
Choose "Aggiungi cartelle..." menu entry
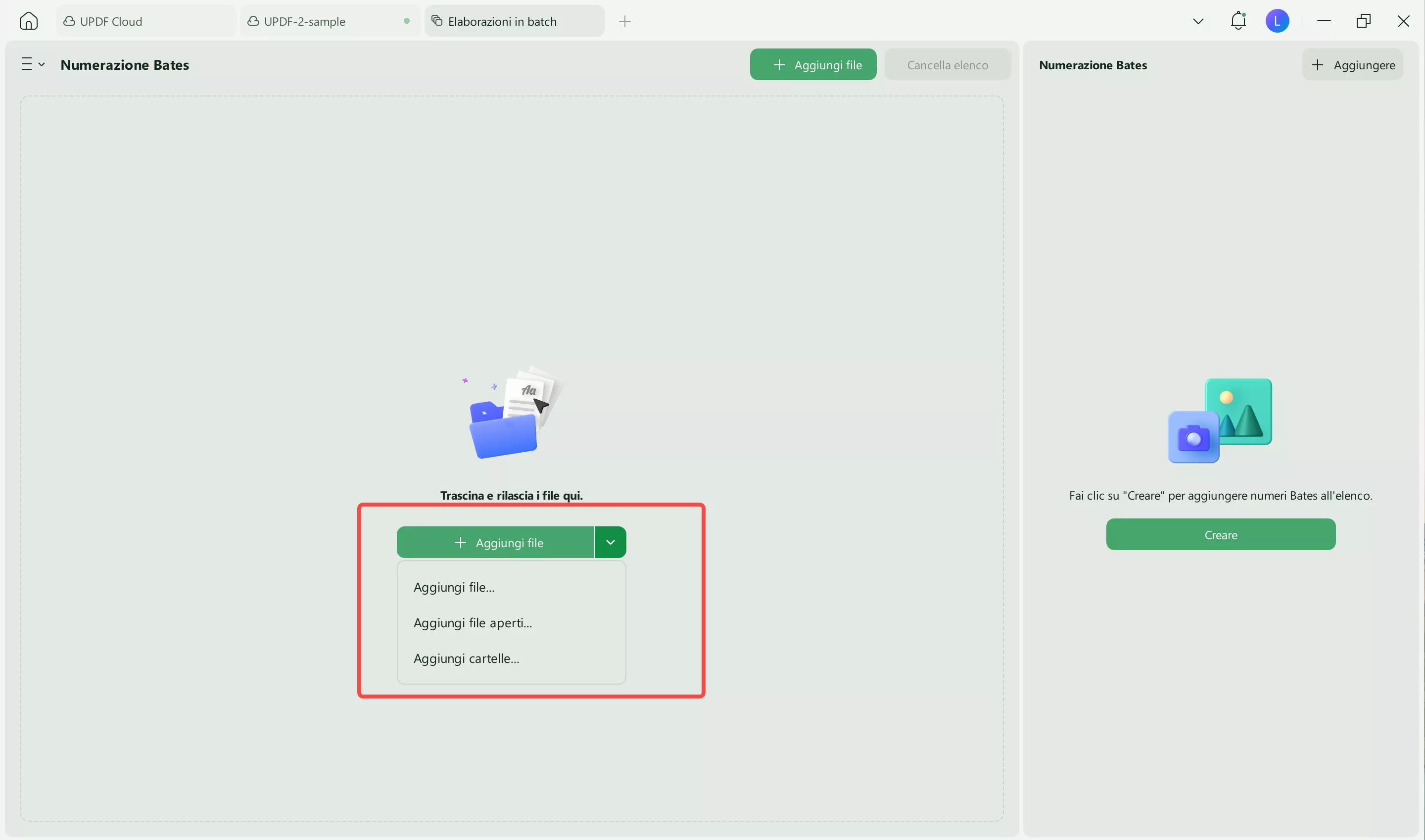466,659
